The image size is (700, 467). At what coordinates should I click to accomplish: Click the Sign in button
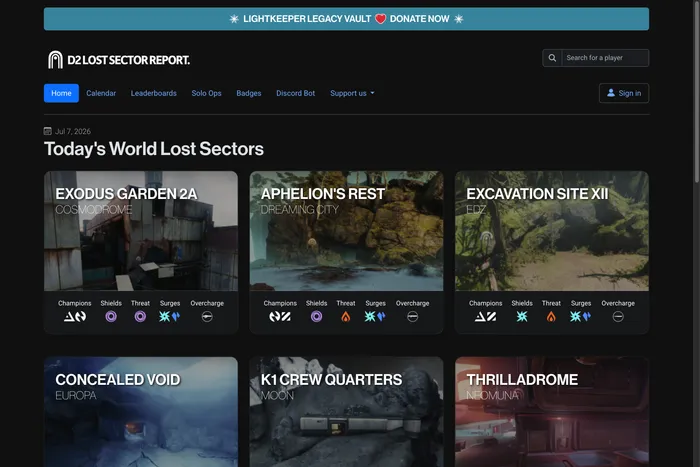pos(624,93)
